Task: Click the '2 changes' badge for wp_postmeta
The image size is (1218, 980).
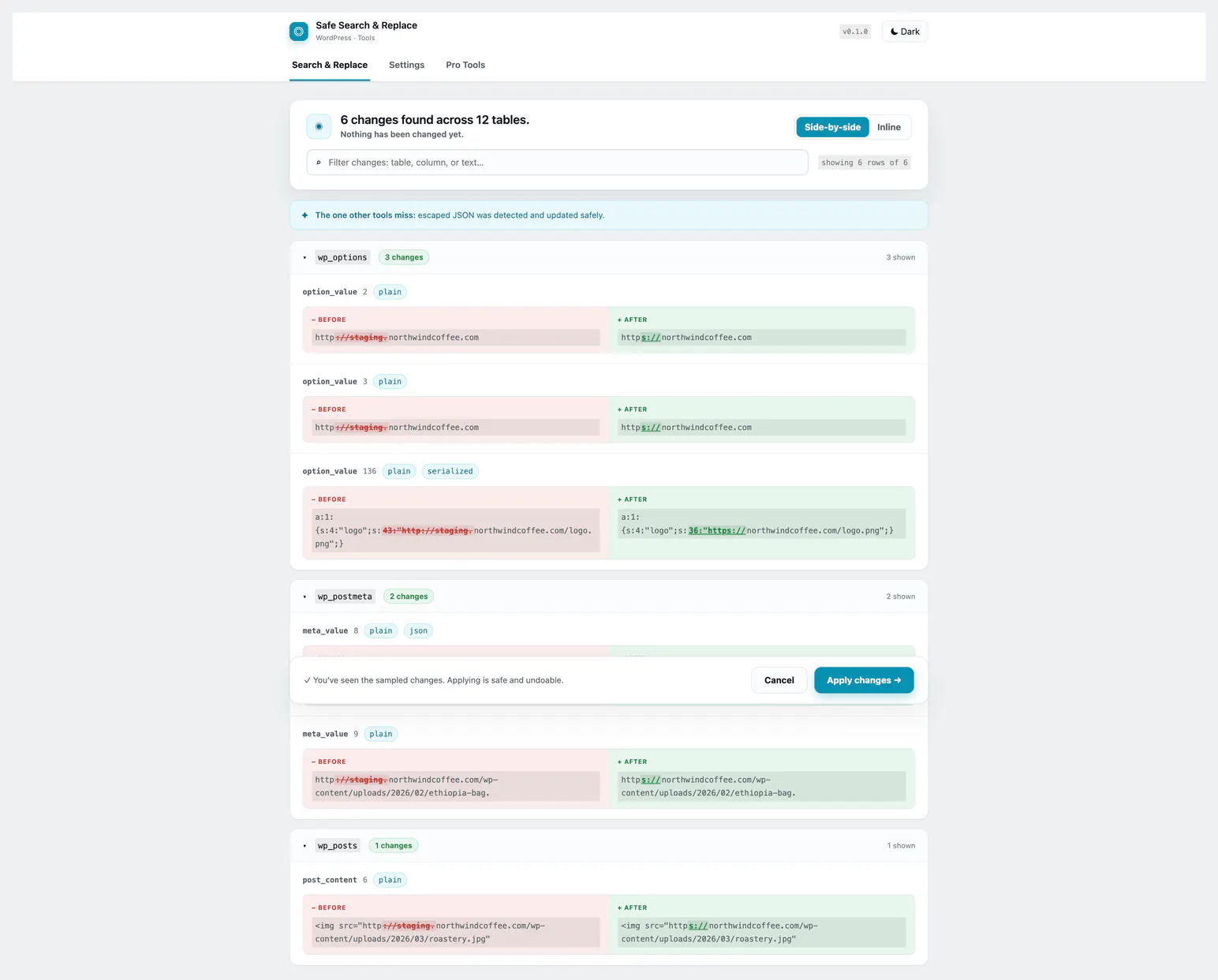Action: 409,597
